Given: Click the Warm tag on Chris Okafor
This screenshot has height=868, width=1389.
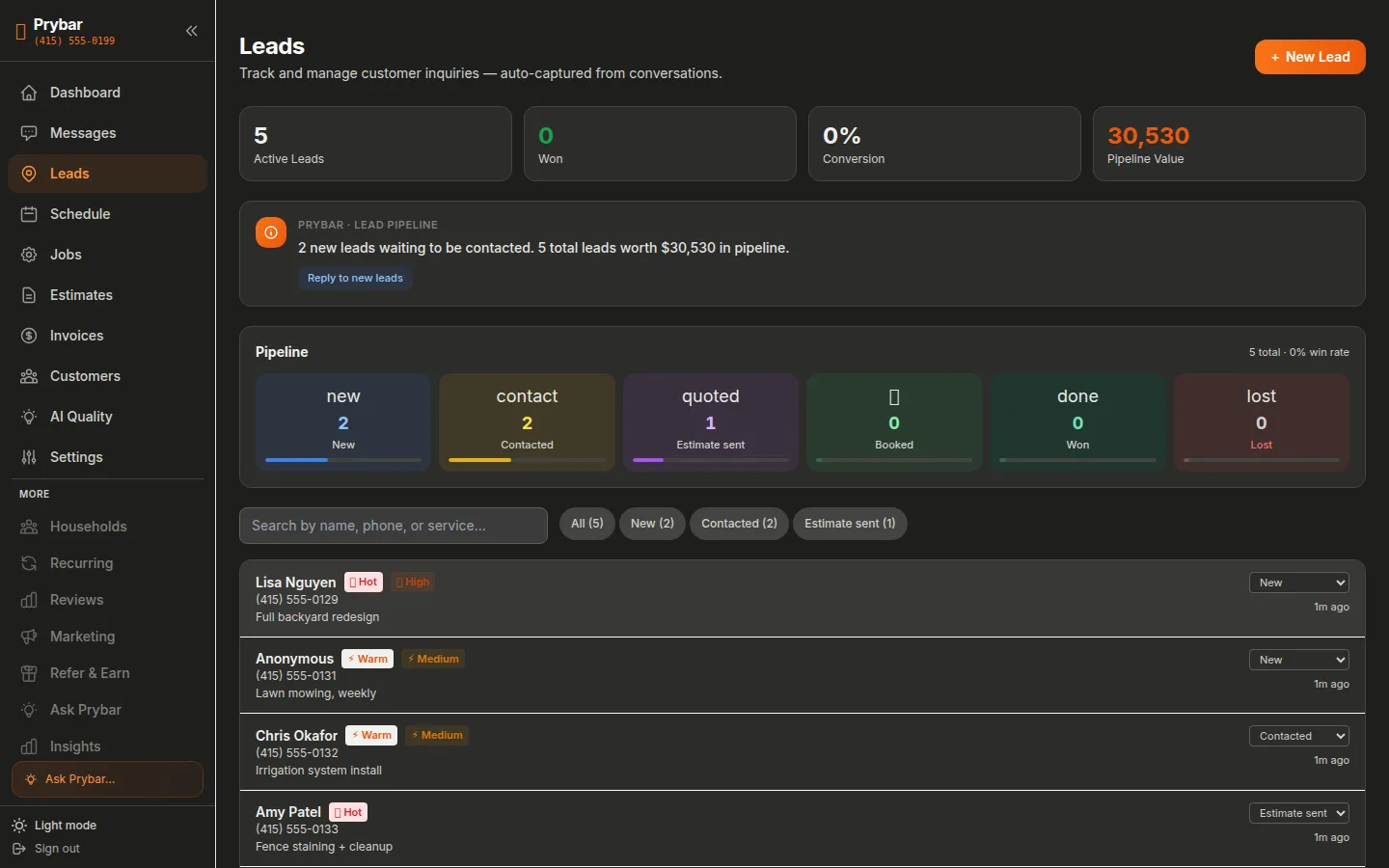Looking at the screenshot, I should pyautogui.click(x=371, y=735).
